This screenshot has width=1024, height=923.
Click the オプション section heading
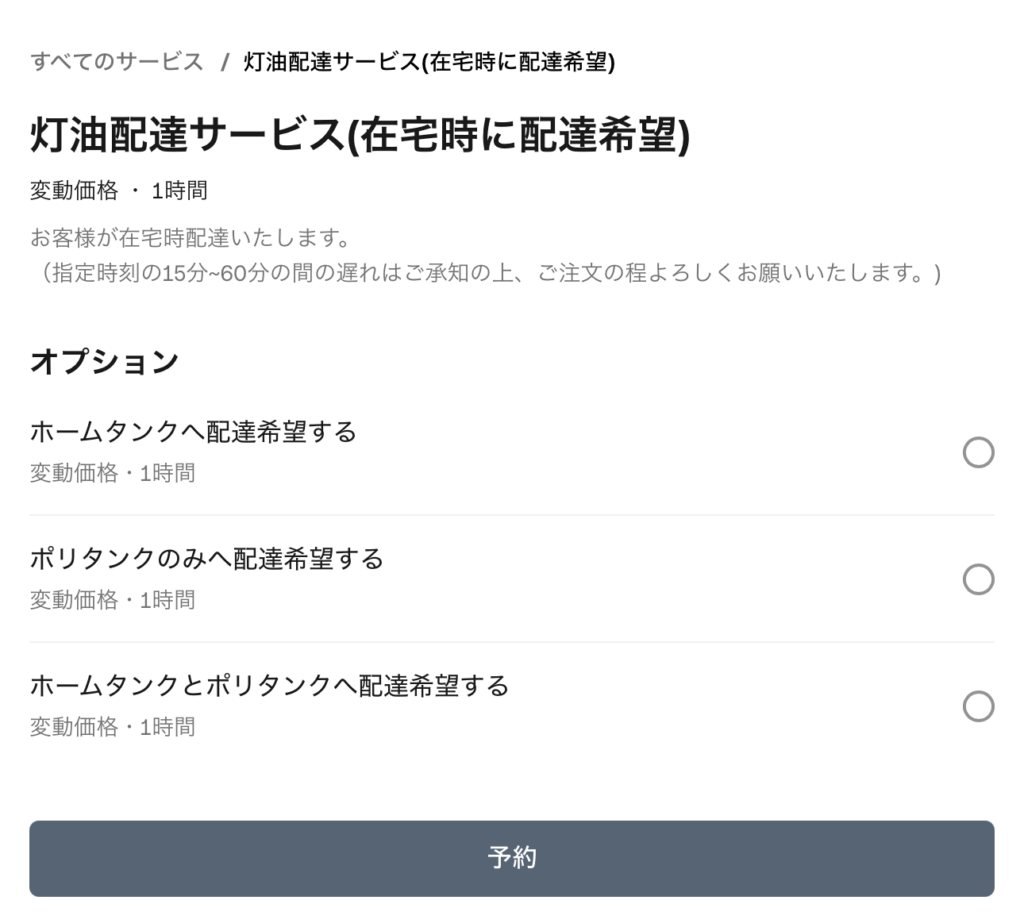coord(104,361)
